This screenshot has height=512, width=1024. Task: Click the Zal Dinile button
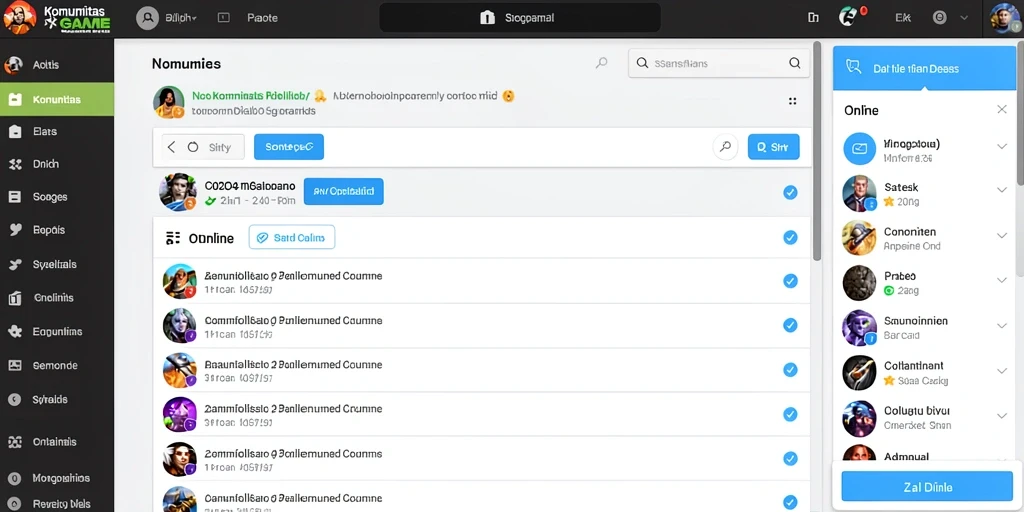coord(927,487)
